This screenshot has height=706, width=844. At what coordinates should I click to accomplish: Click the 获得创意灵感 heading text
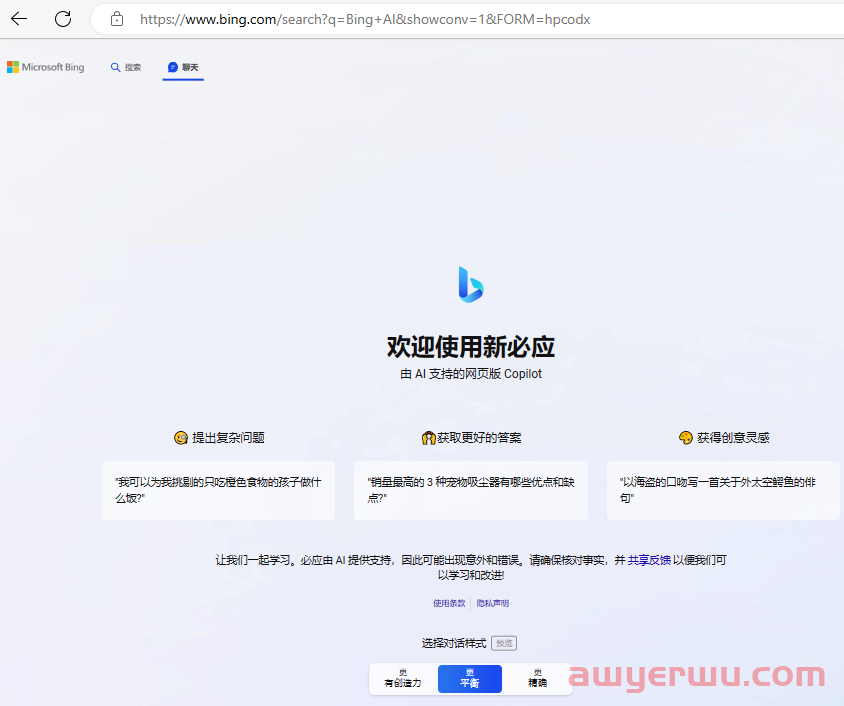(x=733, y=438)
